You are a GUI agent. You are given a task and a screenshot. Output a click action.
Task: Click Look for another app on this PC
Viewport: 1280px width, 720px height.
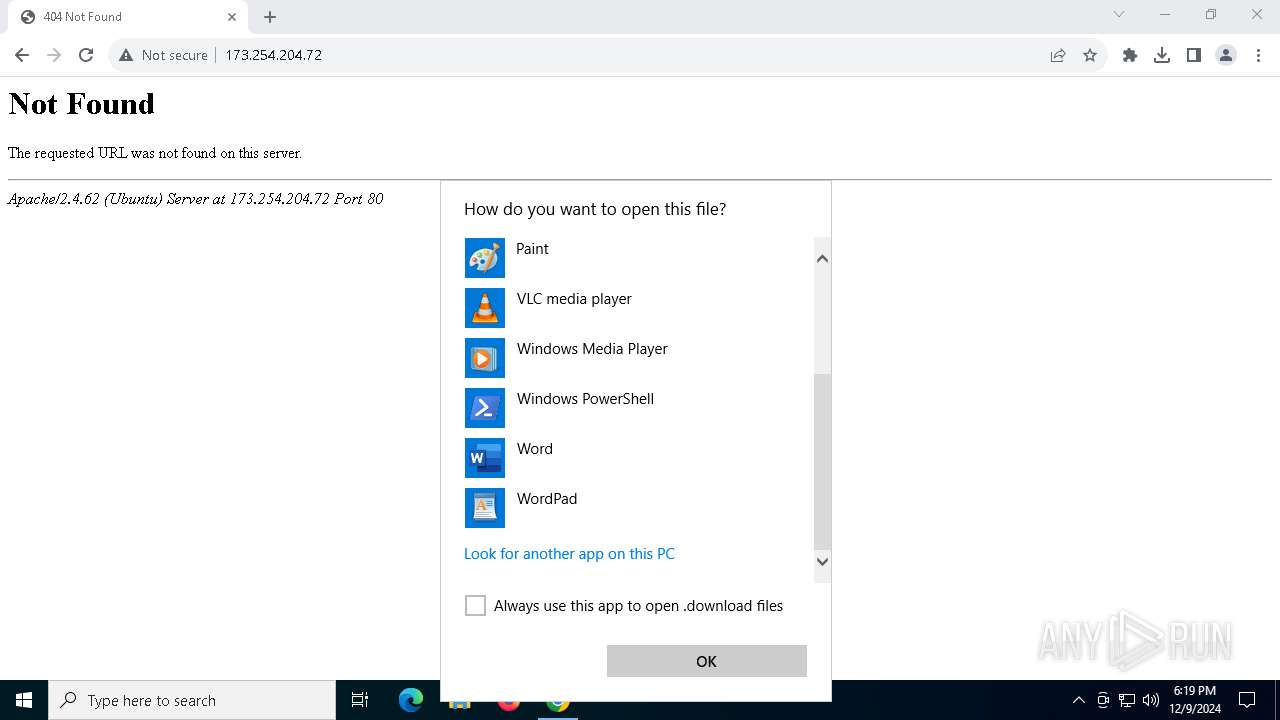(569, 554)
